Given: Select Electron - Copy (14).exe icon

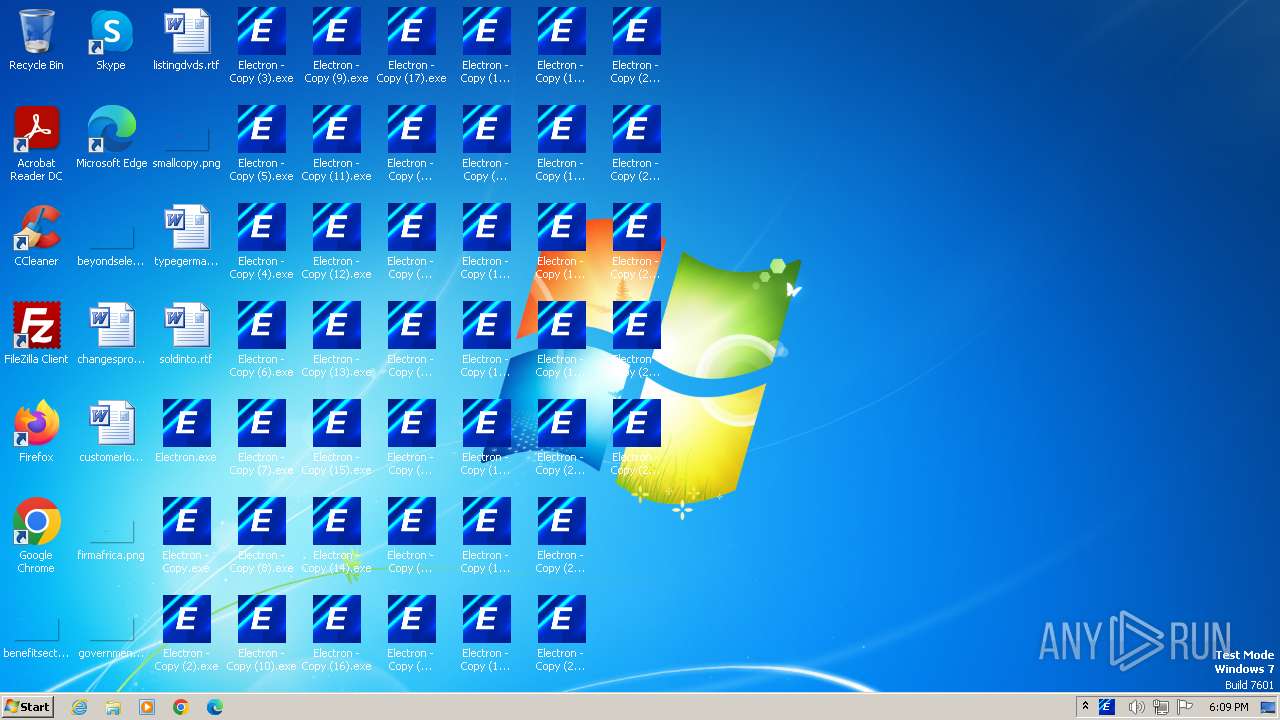Looking at the screenshot, I should (x=336, y=536).
